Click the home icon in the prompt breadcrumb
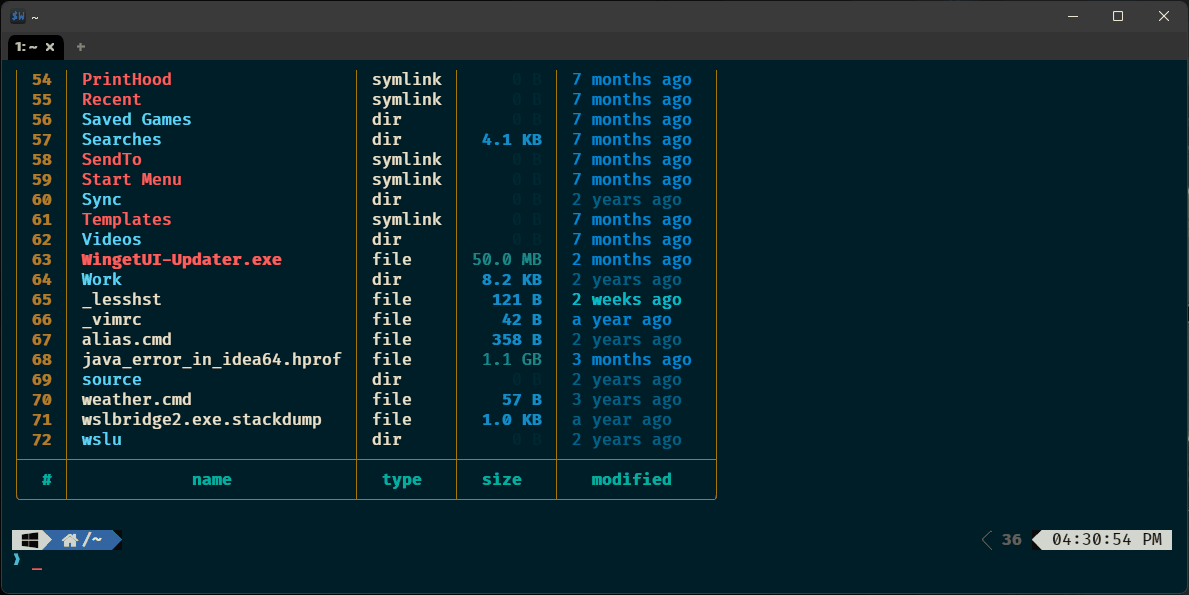This screenshot has height=595, width=1189. [x=68, y=539]
